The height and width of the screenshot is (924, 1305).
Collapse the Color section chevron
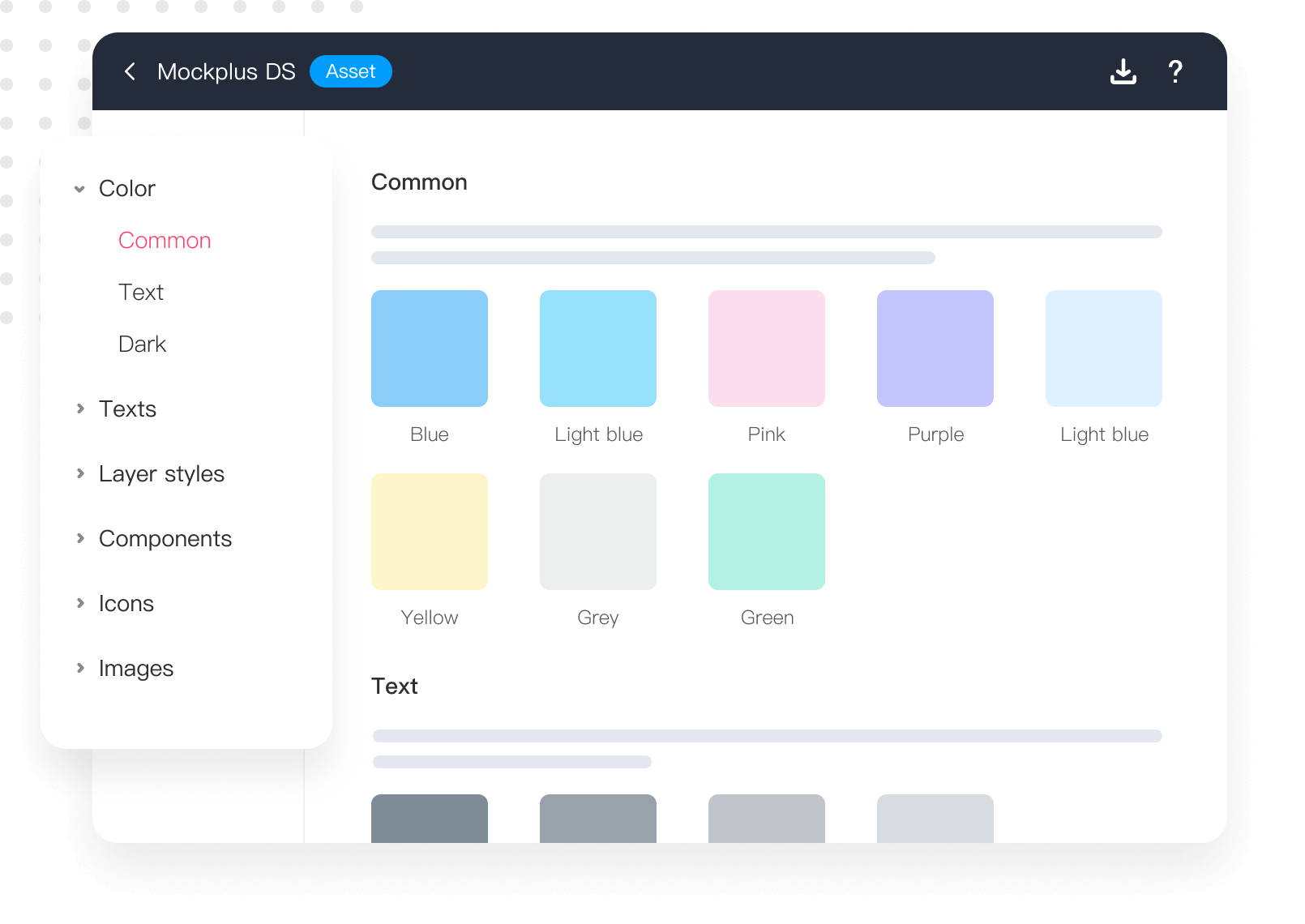coord(79,189)
